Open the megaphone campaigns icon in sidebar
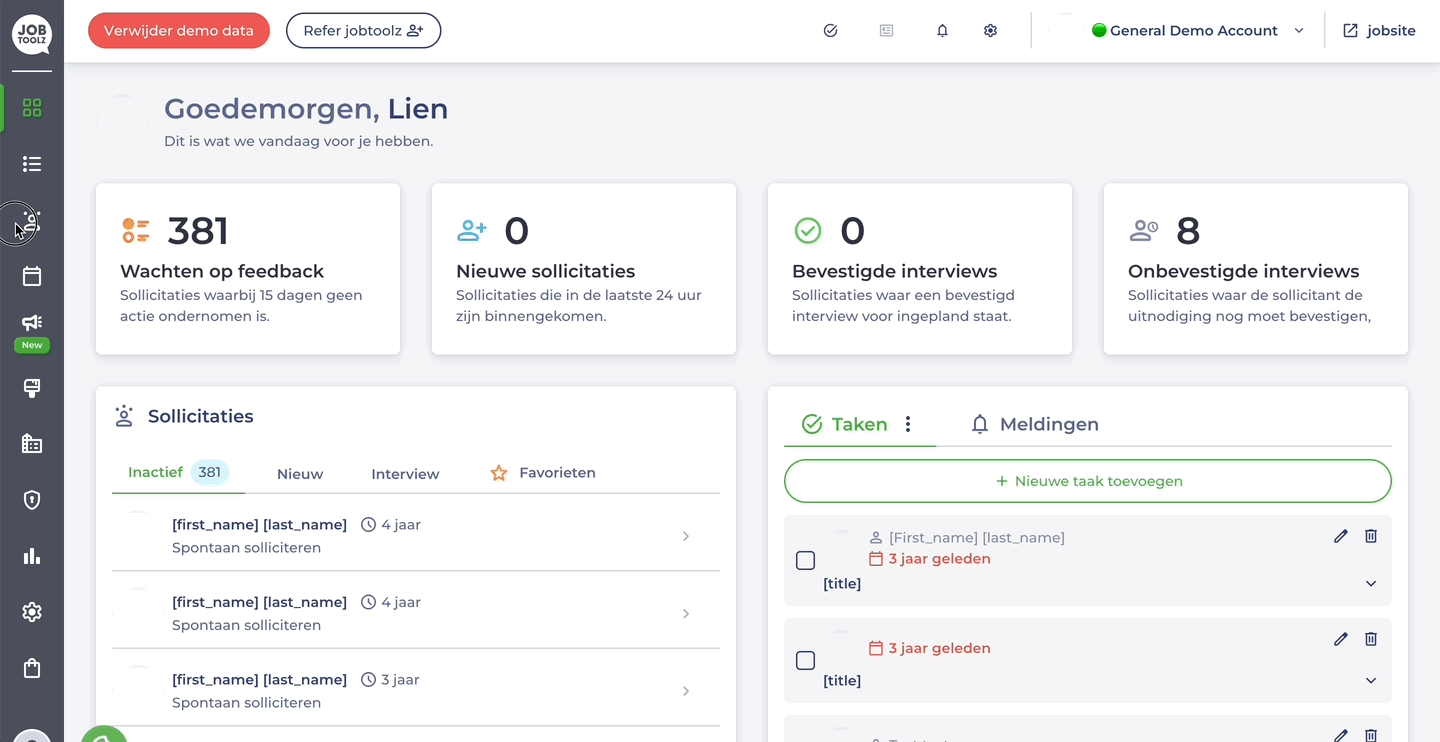Image resolution: width=1440 pixels, height=742 pixels. (x=32, y=323)
